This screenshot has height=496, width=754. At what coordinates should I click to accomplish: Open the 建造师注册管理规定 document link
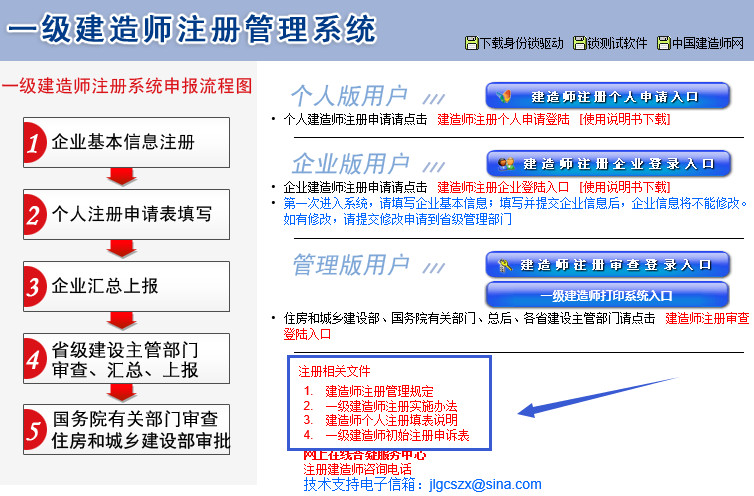(x=379, y=391)
